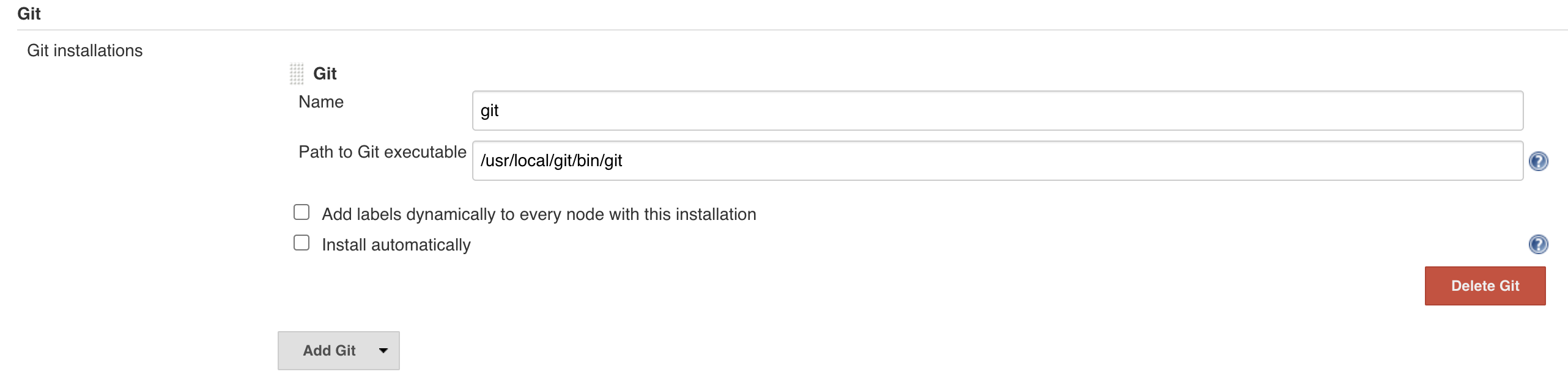Open help for Install automatically
Image resolution: width=1568 pixels, height=380 pixels.
[x=1537, y=244]
